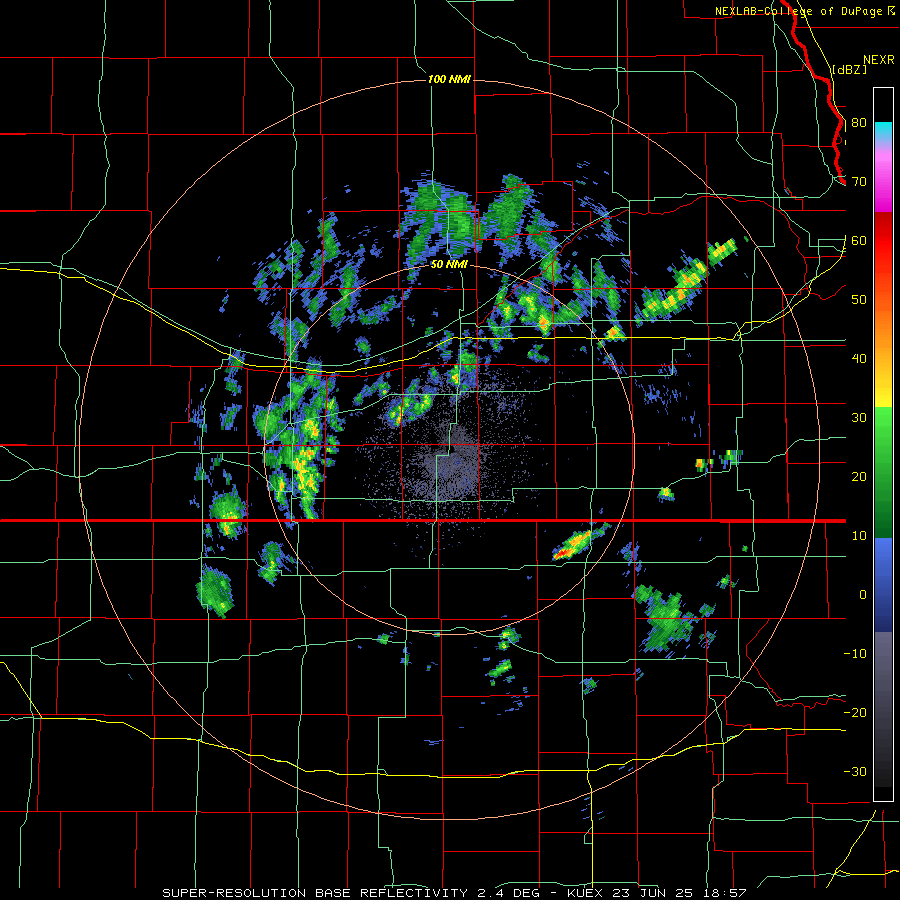Click the 0 dBZ legend value
The width and height of the screenshot is (900, 900).
863,595
